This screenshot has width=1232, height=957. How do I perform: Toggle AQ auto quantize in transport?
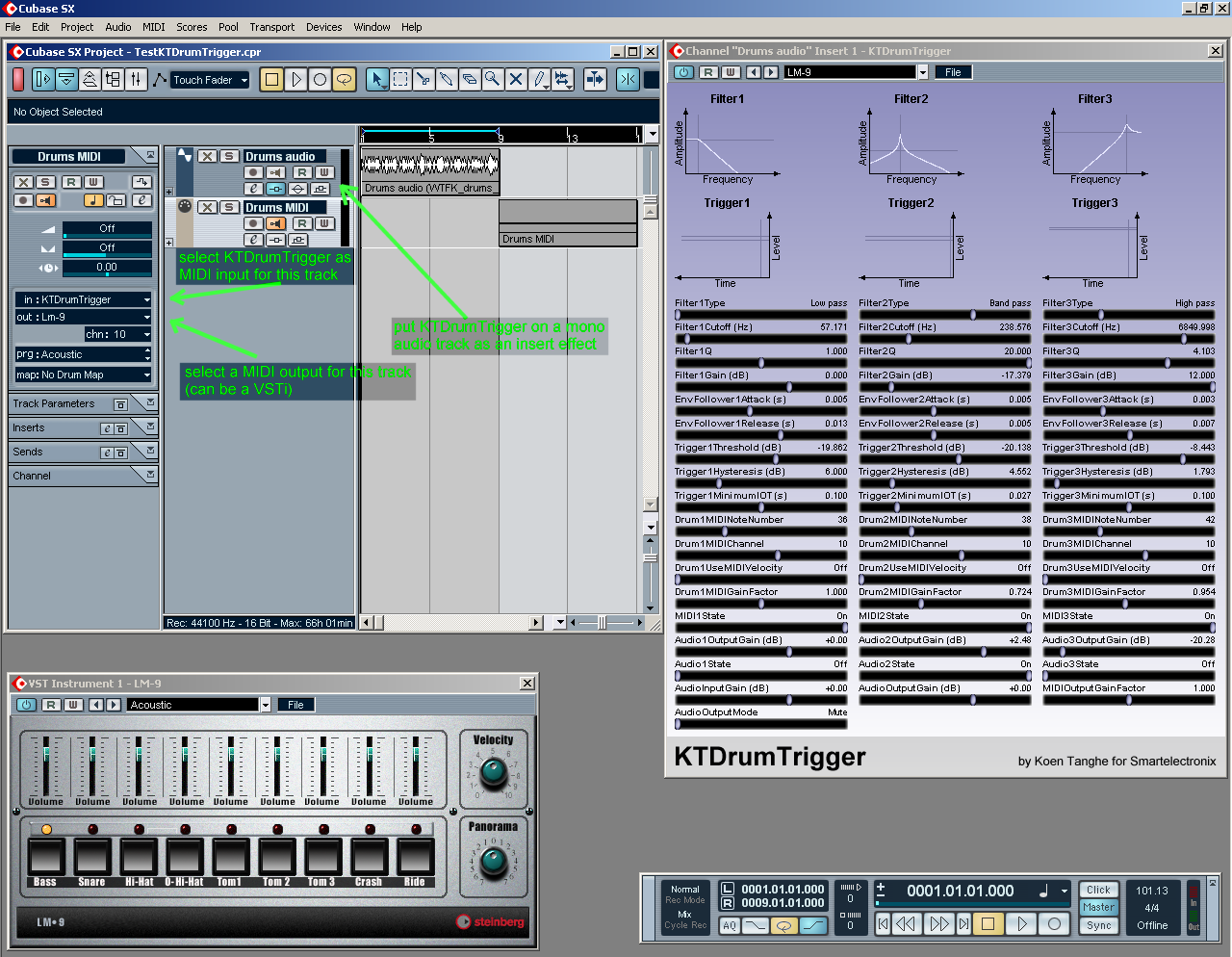tap(730, 925)
